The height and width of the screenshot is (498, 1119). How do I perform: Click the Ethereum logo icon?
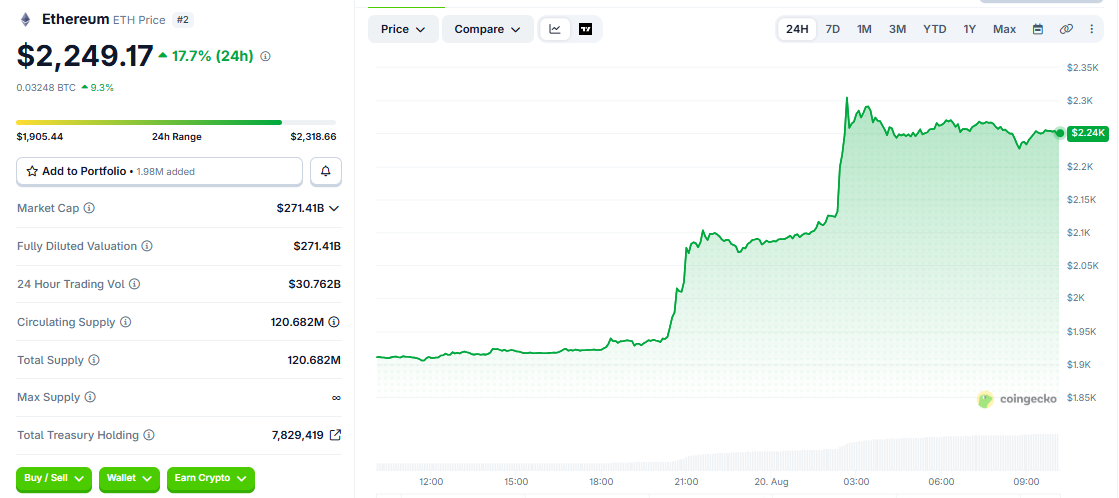tap(26, 19)
